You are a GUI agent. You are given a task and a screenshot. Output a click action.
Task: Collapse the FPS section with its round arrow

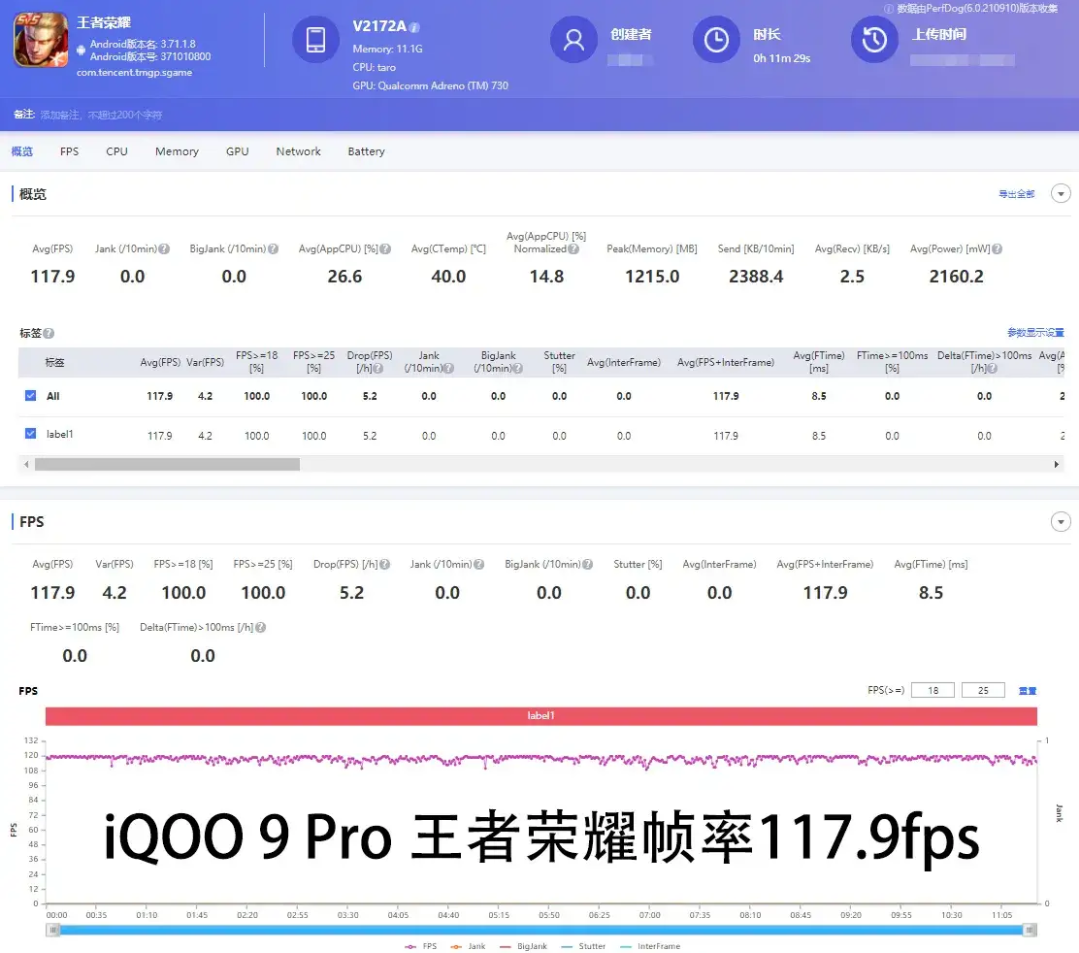tap(1060, 522)
